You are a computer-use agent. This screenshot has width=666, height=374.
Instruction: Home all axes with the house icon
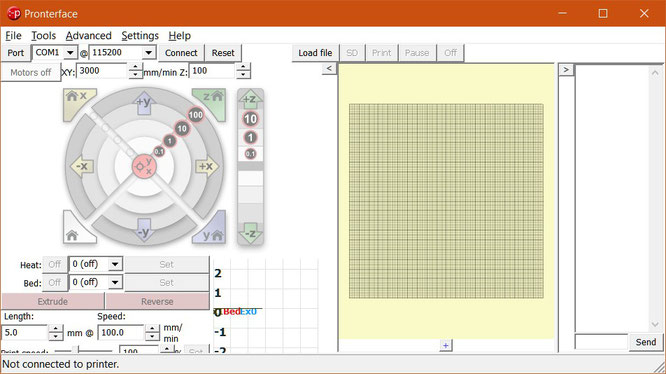(x=76, y=231)
